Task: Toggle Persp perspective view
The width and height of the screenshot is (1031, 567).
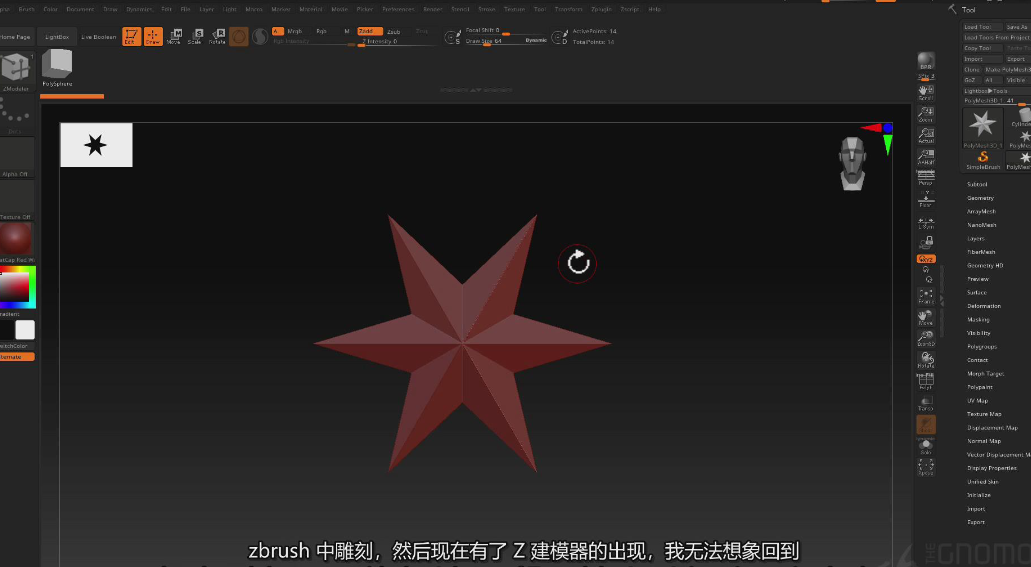Action: point(926,178)
